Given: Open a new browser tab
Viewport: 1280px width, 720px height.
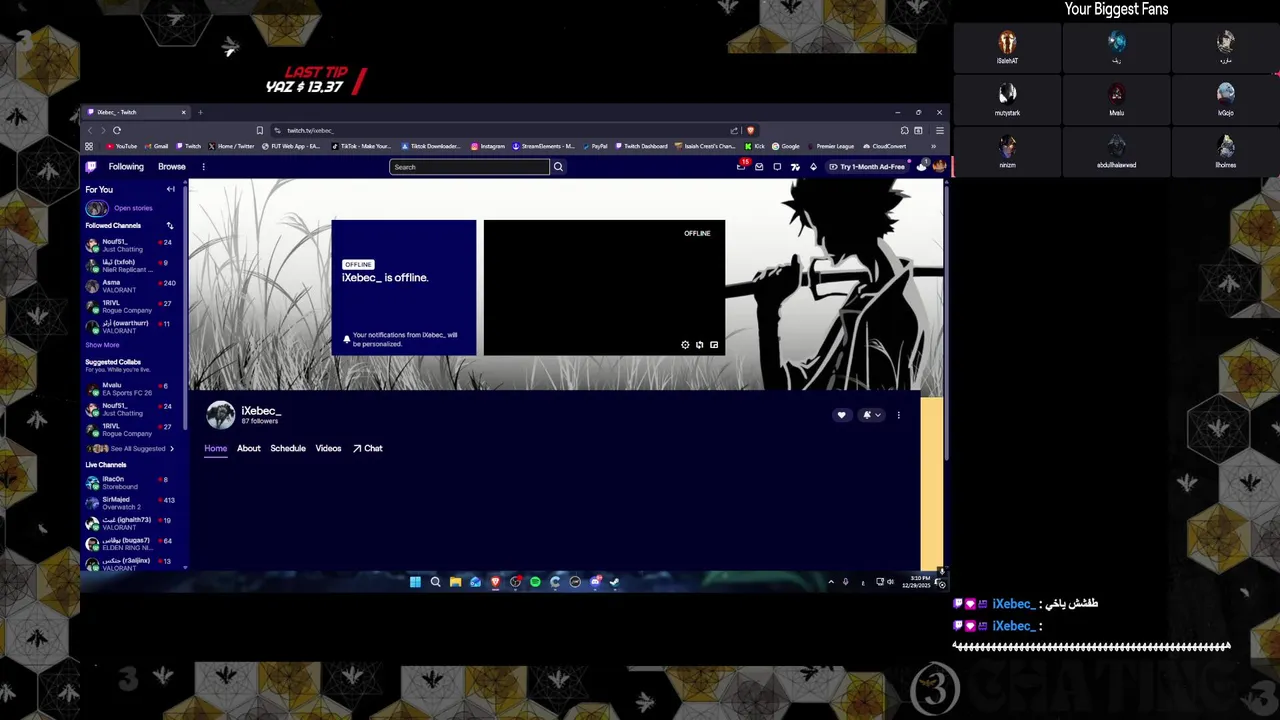Looking at the screenshot, I should [x=200, y=112].
